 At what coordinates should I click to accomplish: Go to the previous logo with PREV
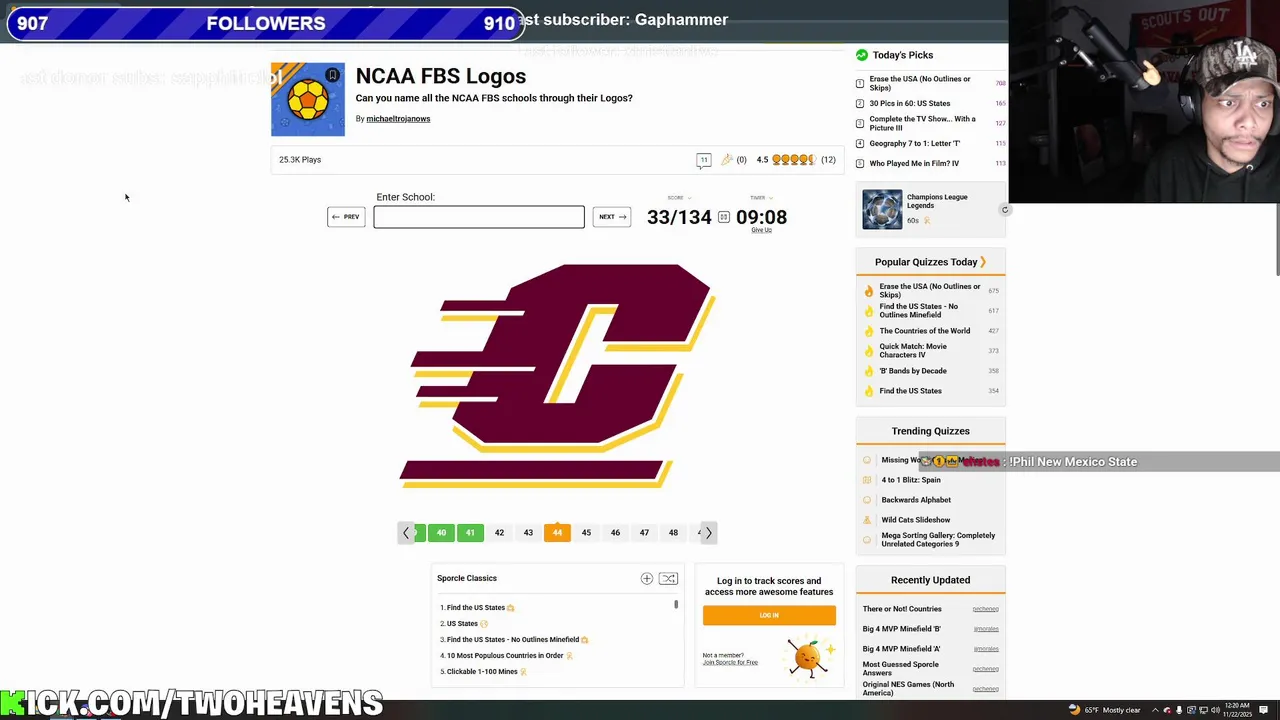coord(346,217)
